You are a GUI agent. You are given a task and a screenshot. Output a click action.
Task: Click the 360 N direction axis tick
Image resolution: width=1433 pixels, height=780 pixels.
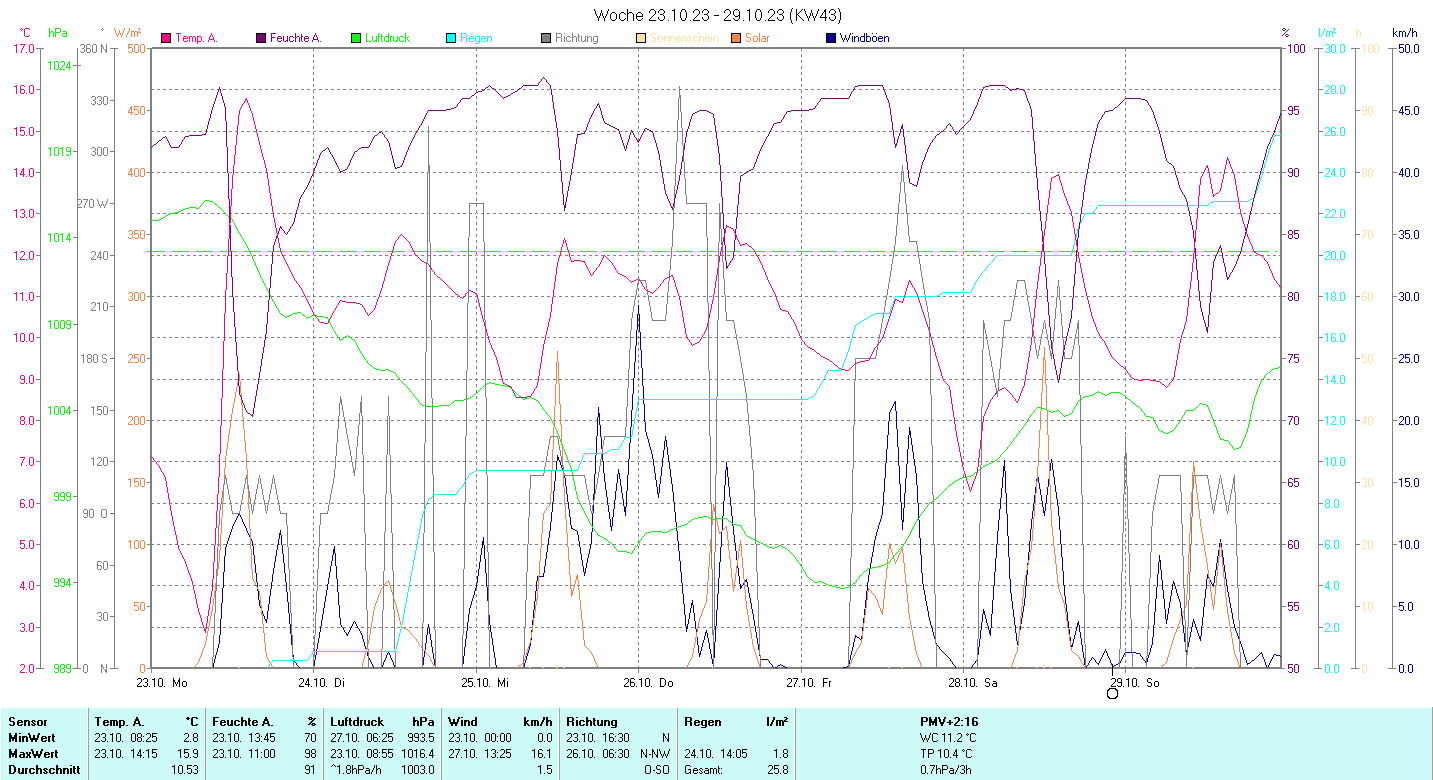tap(95, 48)
